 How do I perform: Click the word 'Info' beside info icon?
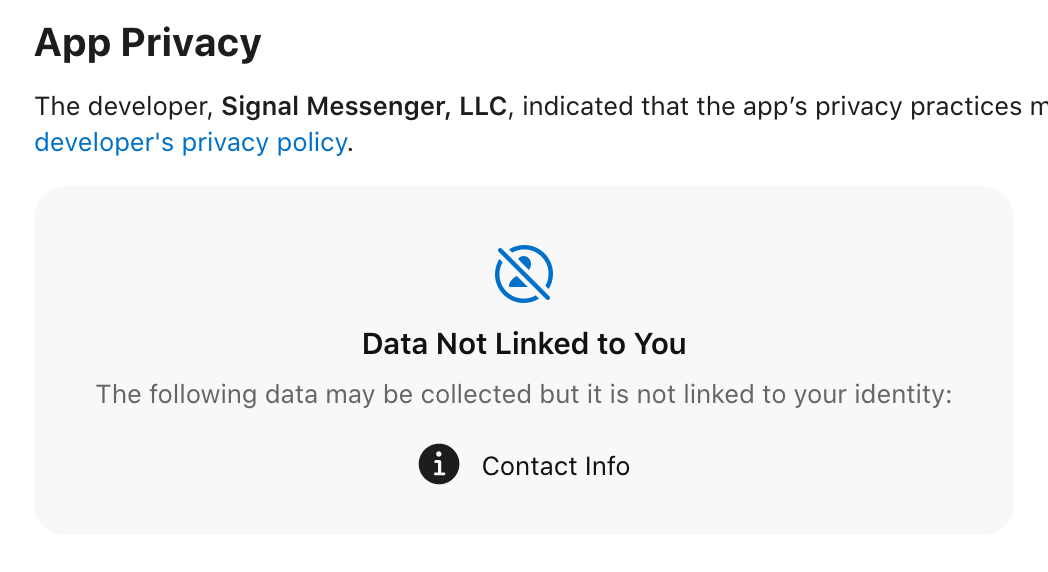tap(607, 466)
